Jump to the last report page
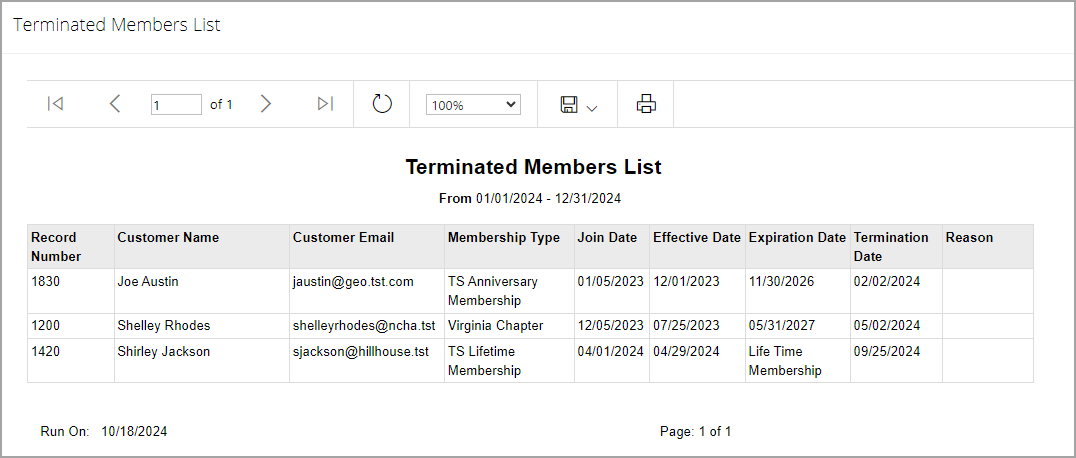 click(x=325, y=104)
